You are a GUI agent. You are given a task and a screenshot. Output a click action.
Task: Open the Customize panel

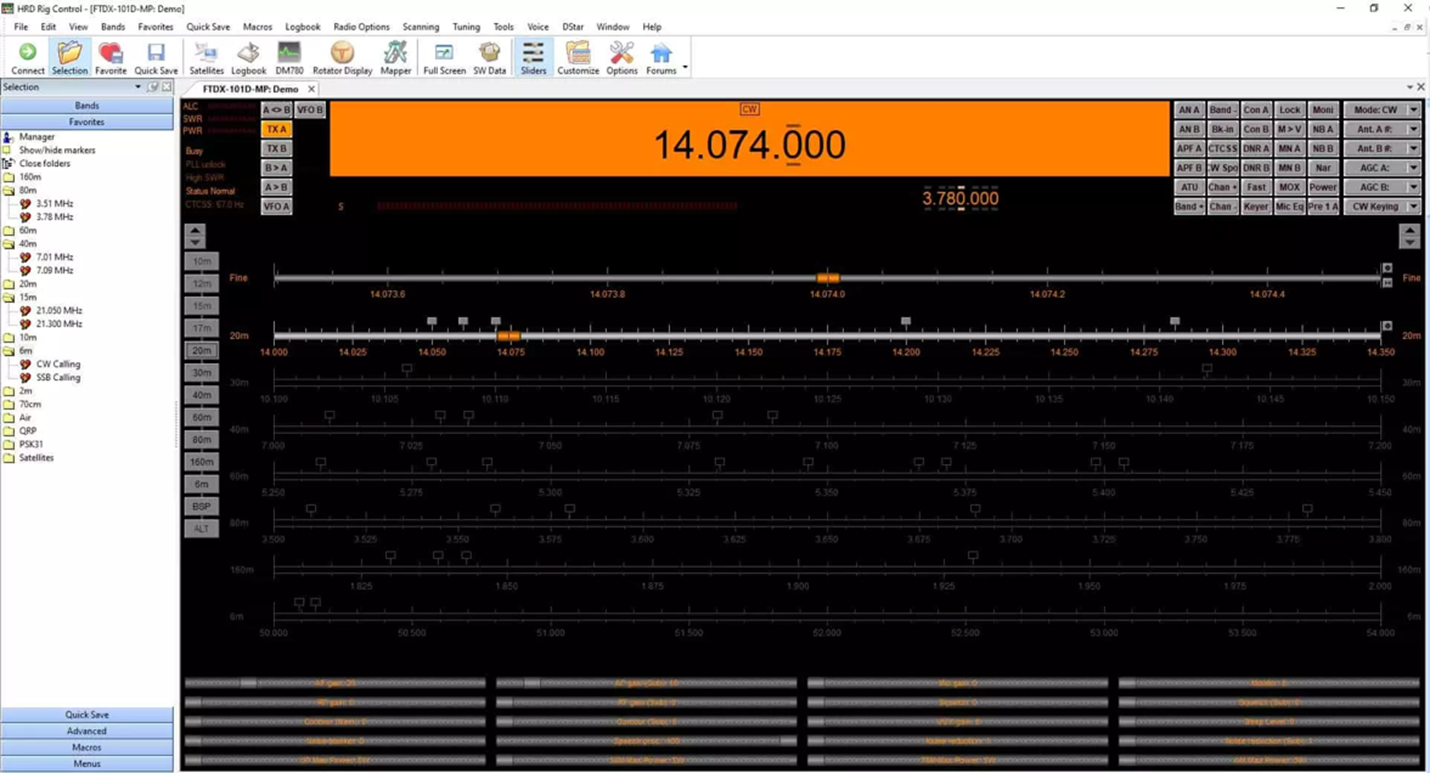[x=578, y=57]
